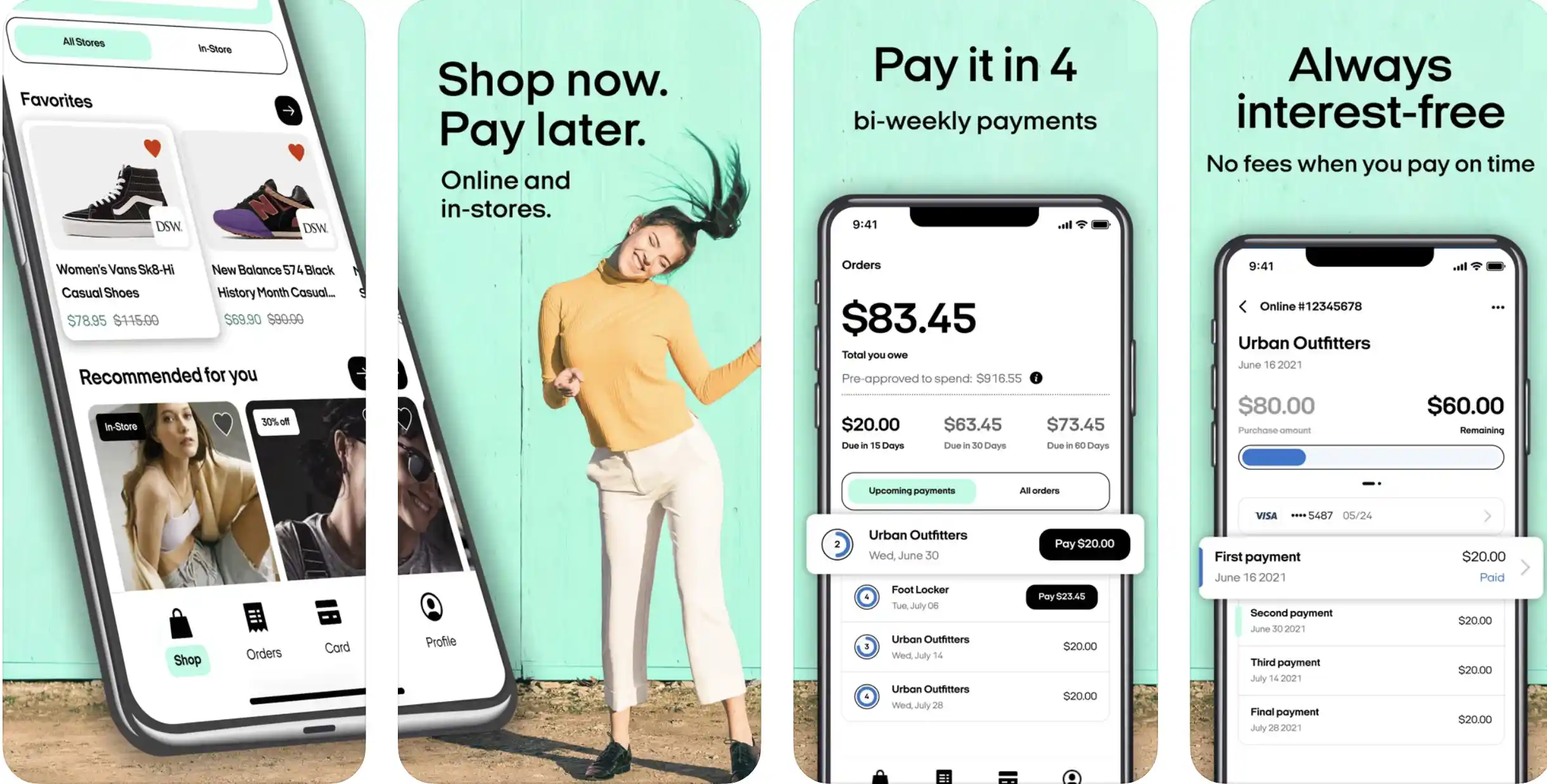The image size is (1547, 784).
Task: Select Upcoming Payments tab in payment view
Action: point(912,490)
